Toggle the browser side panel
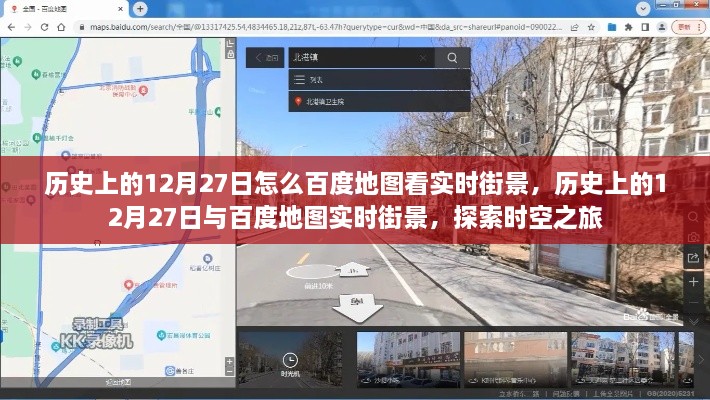 coord(645,27)
